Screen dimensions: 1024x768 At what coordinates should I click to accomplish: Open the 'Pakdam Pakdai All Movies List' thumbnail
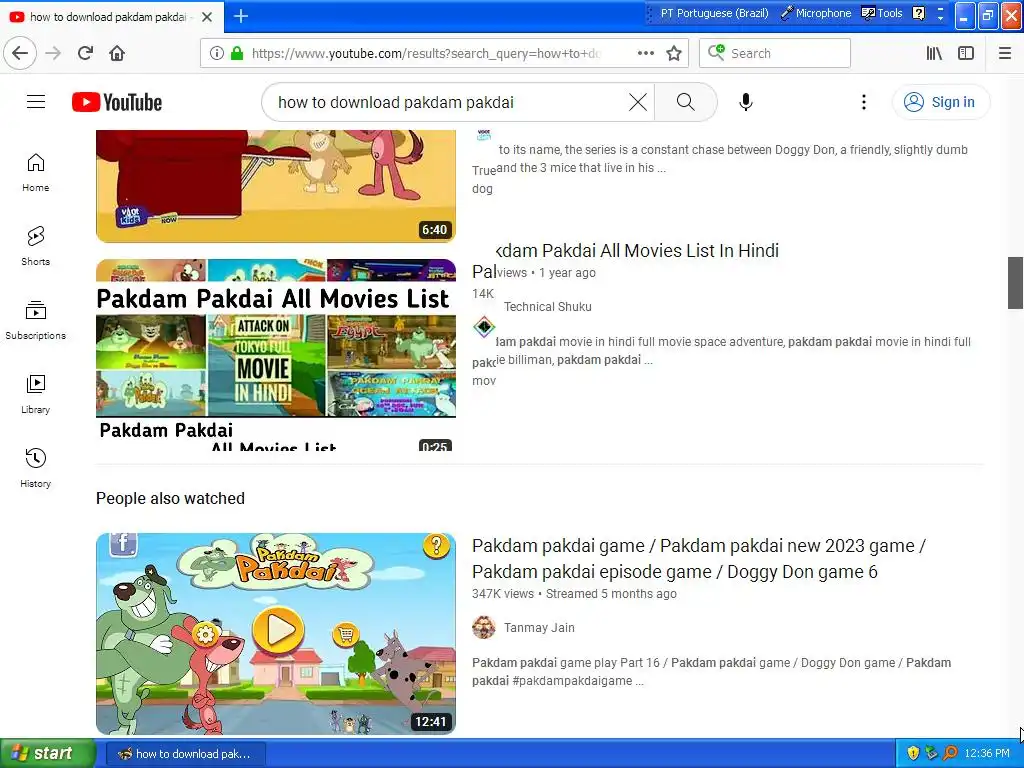(x=276, y=355)
